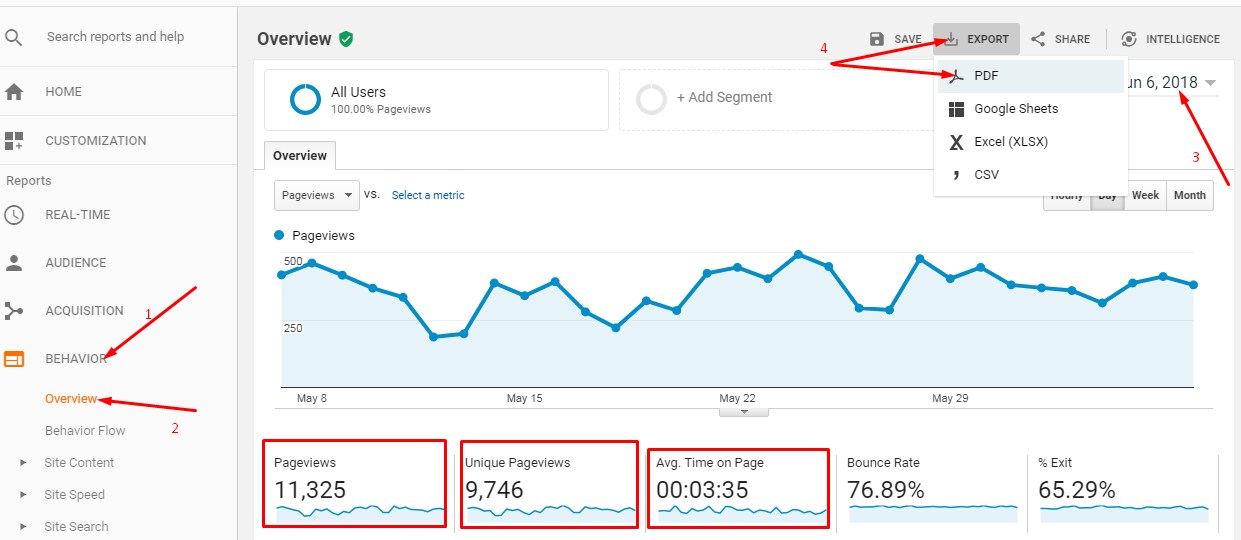Click the search magnifier icon
This screenshot has width=1241, height=540.
pyautogui.click(x=13, y=38)
